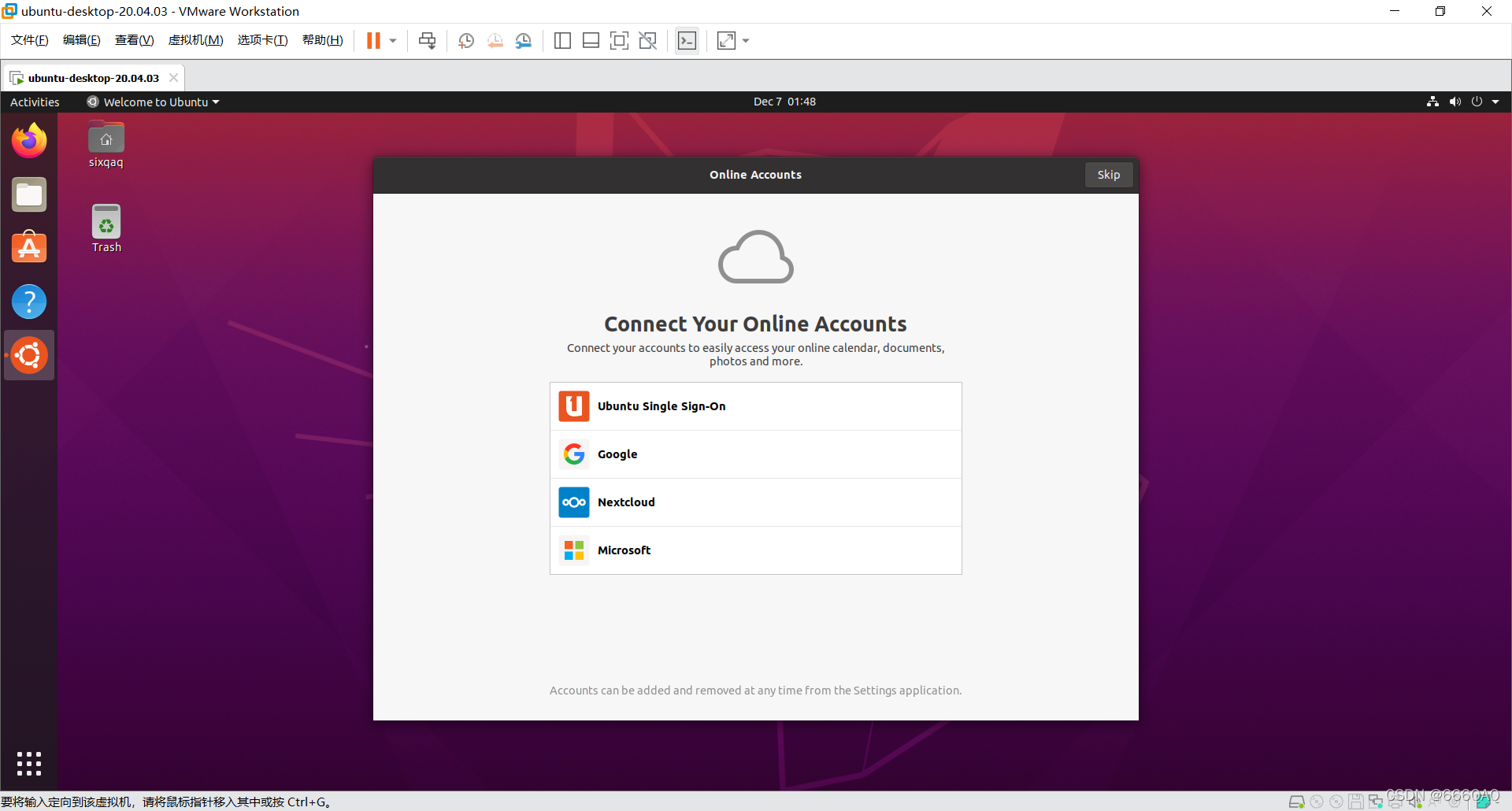Open the snapshot manager
The height and width of the screenshot is (811, 1512).
pyautogui.click(x=524, y=41)
